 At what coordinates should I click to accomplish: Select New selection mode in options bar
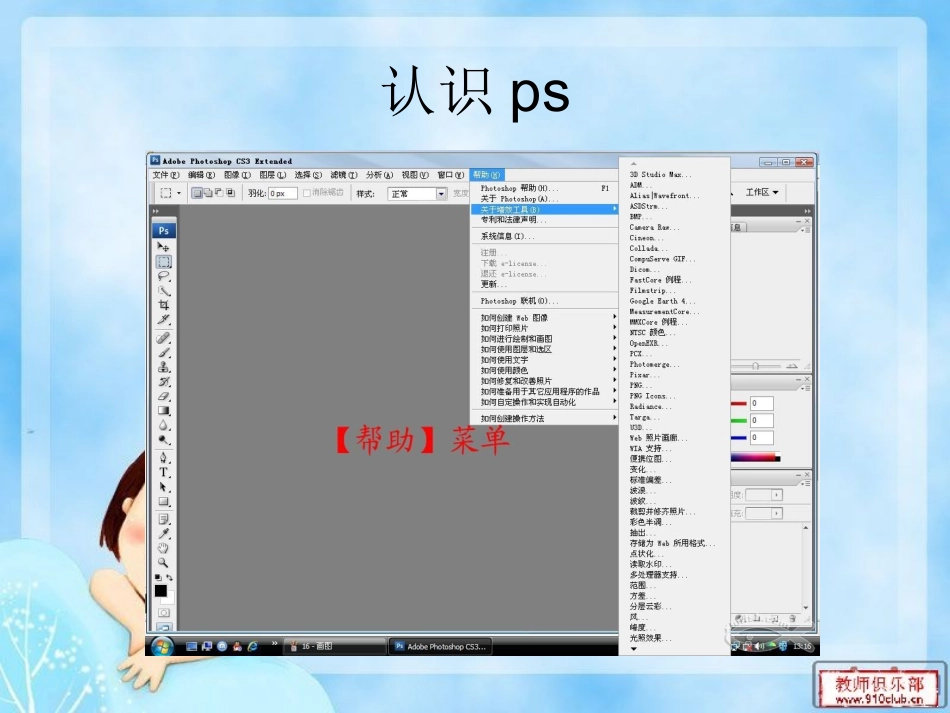pyautogui.click(x=197, y=193)
